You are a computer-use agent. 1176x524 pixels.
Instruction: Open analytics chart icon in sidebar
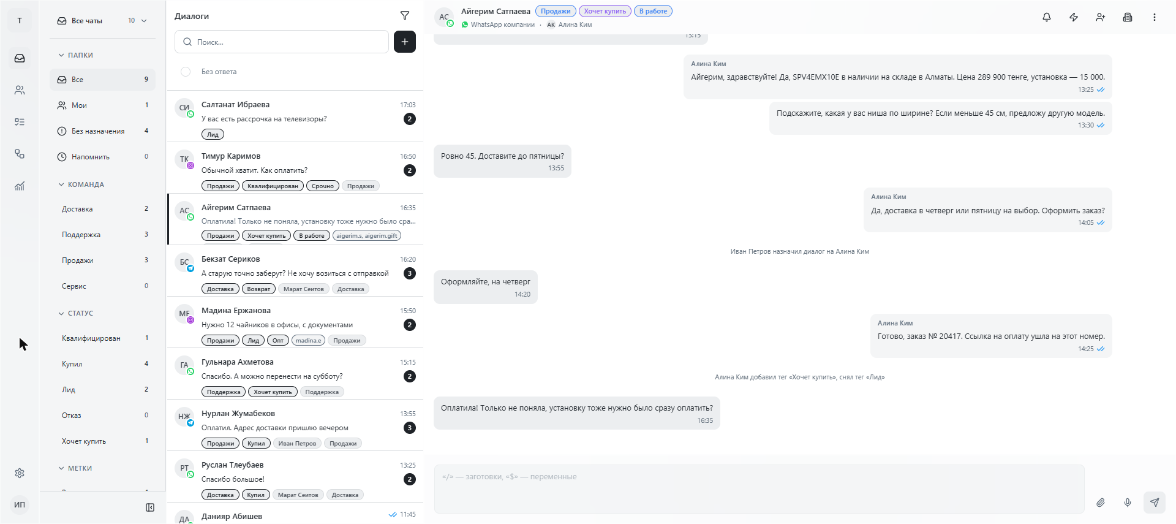20,186
